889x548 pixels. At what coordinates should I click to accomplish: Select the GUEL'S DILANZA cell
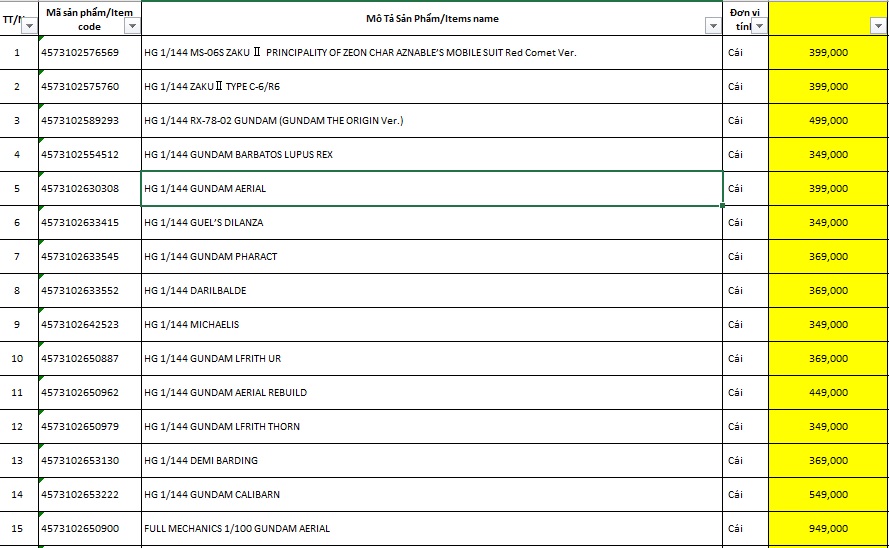tap(431, 223)
